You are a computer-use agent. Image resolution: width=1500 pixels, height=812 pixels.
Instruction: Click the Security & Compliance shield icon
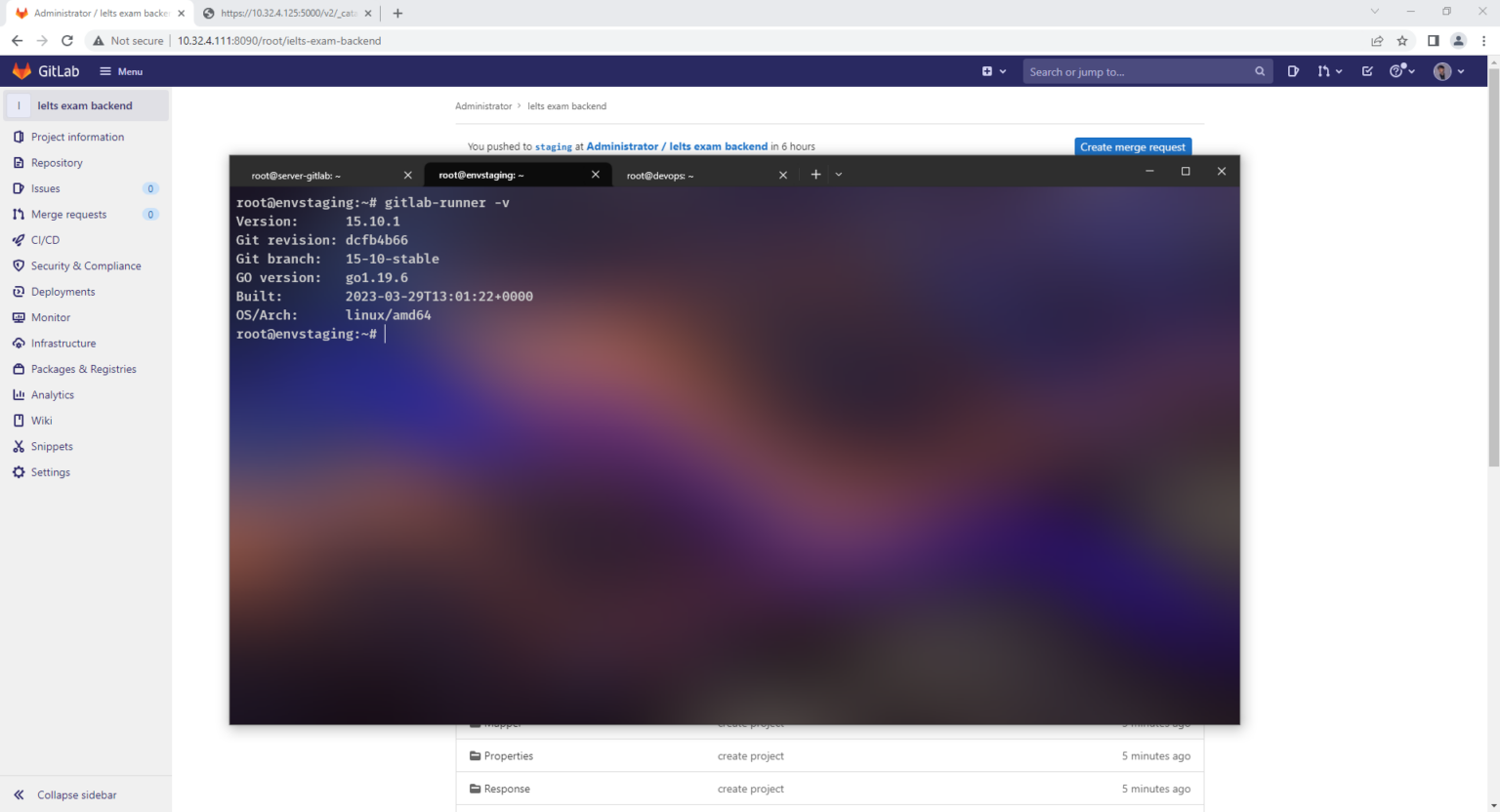pyautogui.click(x=19, y=265)
